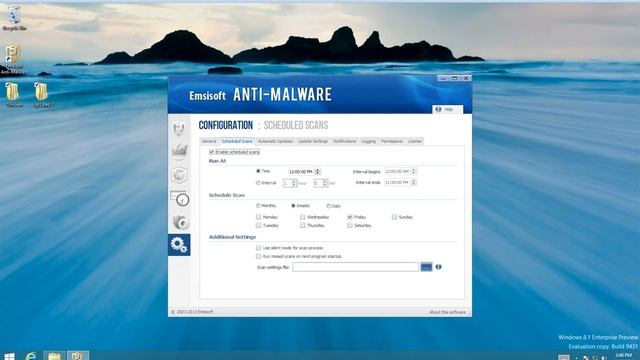Click the Interval ends time field

pos(397,182)
